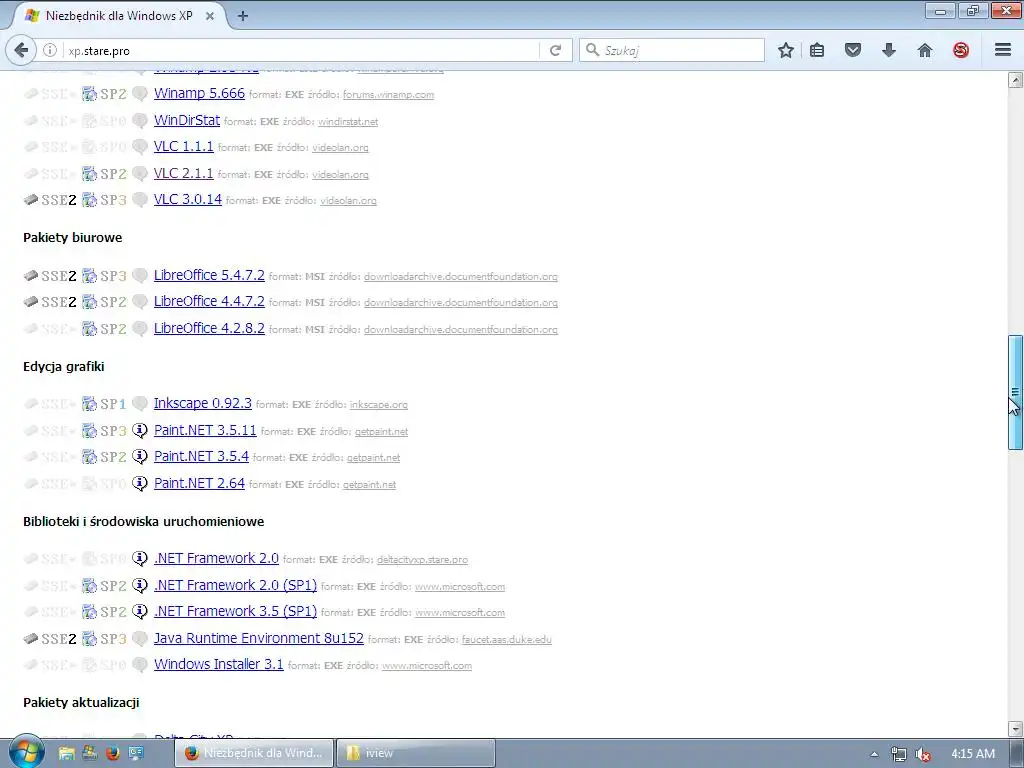Visit videolan.org source for VLC 3.0.14

tap(348, 200)
